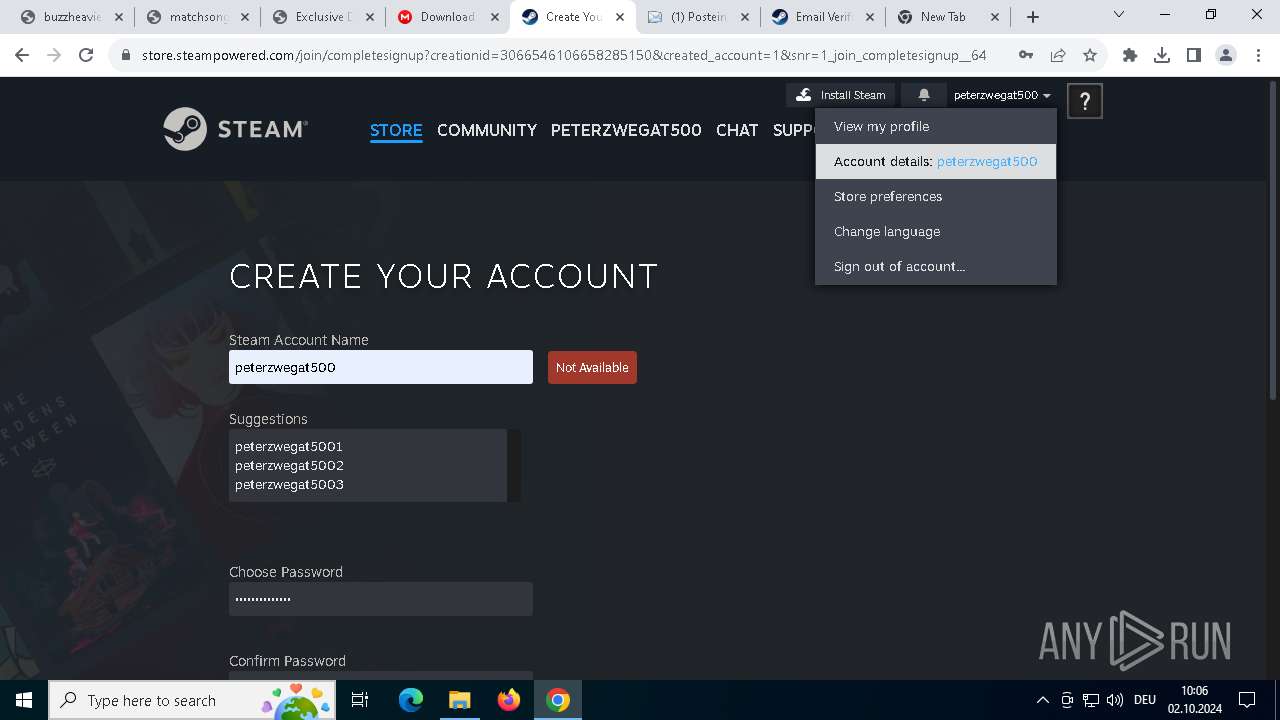Open the help question mark icon
The image size is (1280, 720).
click(x=1085, y=101)
